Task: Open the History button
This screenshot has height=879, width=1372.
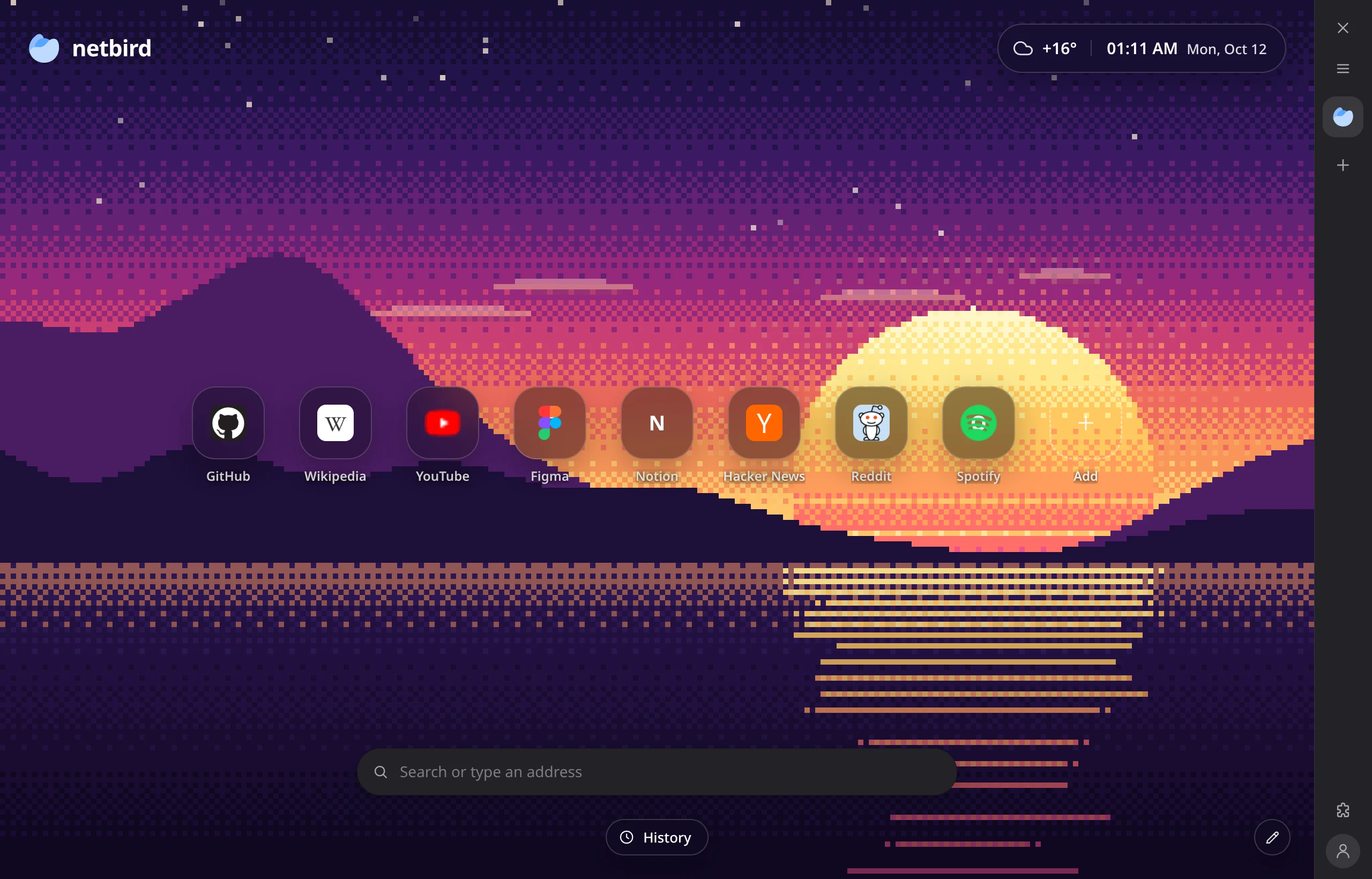Action: coord(657,837)
